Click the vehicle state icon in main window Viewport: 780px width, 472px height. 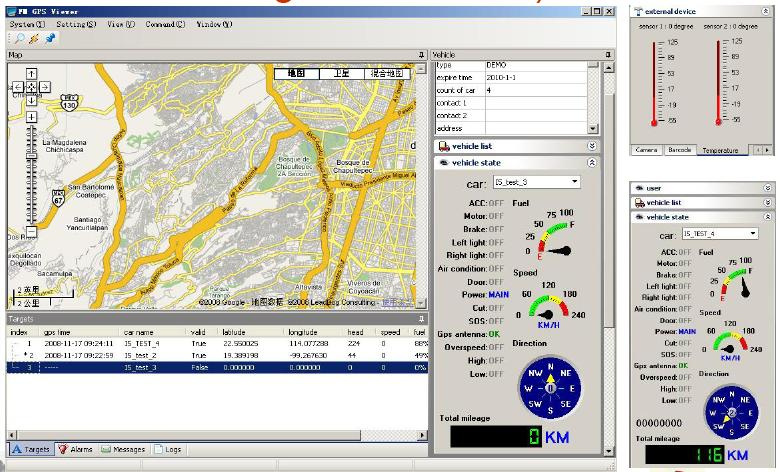click(444, 163)
